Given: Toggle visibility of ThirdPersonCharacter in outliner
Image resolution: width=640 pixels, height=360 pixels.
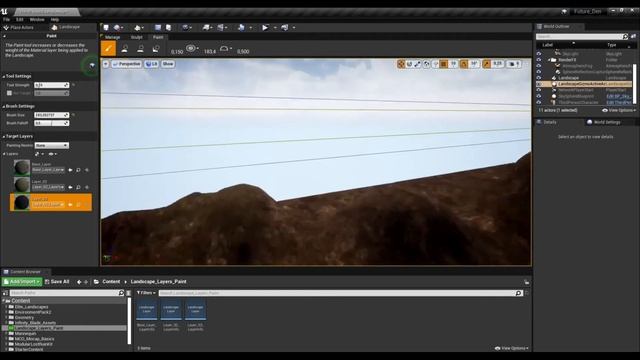Looking at the screenshot, I should coord(539,102).
